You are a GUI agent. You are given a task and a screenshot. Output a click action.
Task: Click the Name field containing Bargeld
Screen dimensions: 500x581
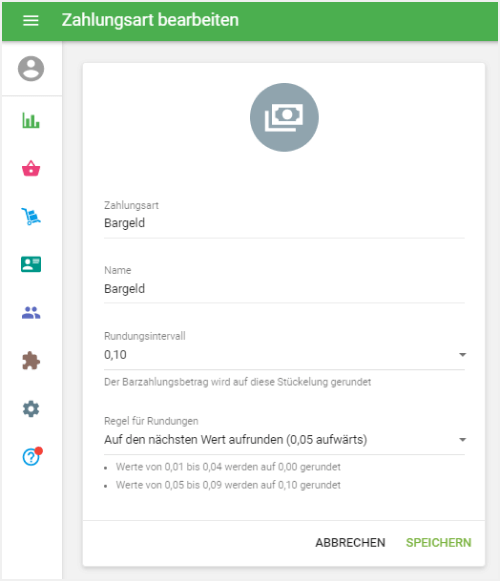click(x=284, y=289)
